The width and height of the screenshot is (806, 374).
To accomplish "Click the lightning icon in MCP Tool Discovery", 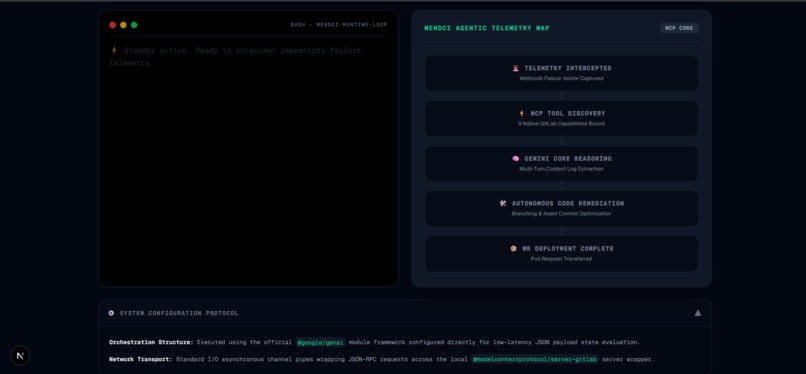I will click(522, 114).
